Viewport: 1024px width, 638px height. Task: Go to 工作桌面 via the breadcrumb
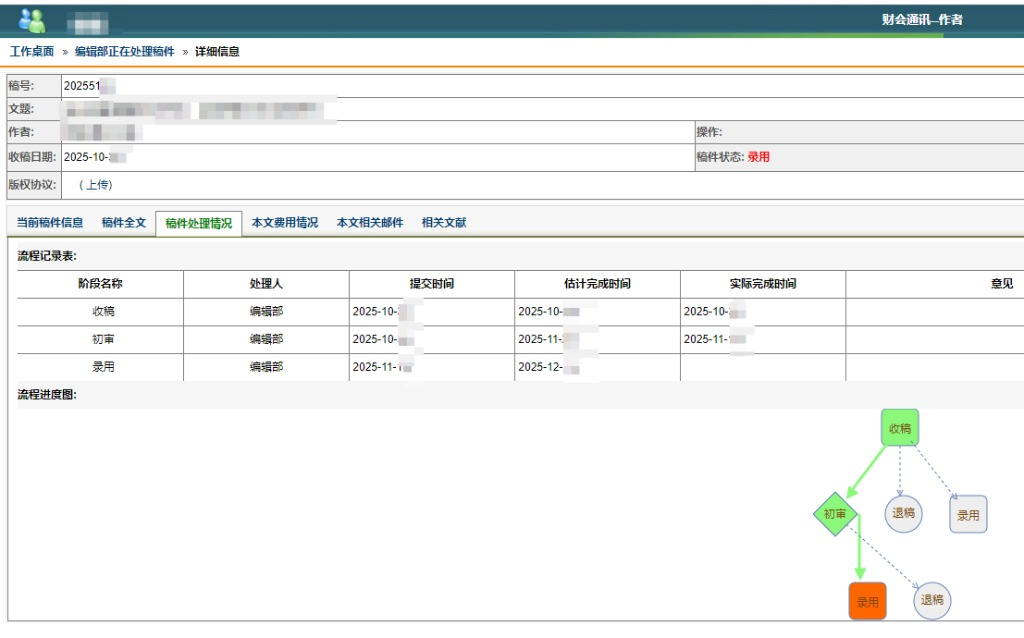32,51
